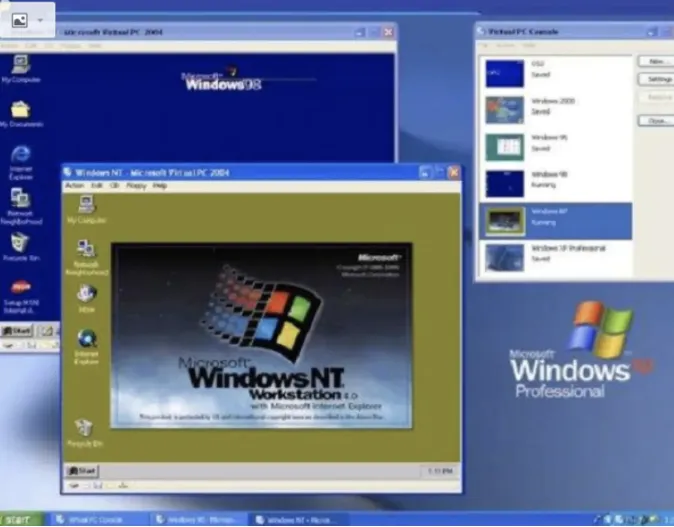Click the Virtual PC Console title bar icon
This screenshot has width=674, height=527.
tap(481, 31)
